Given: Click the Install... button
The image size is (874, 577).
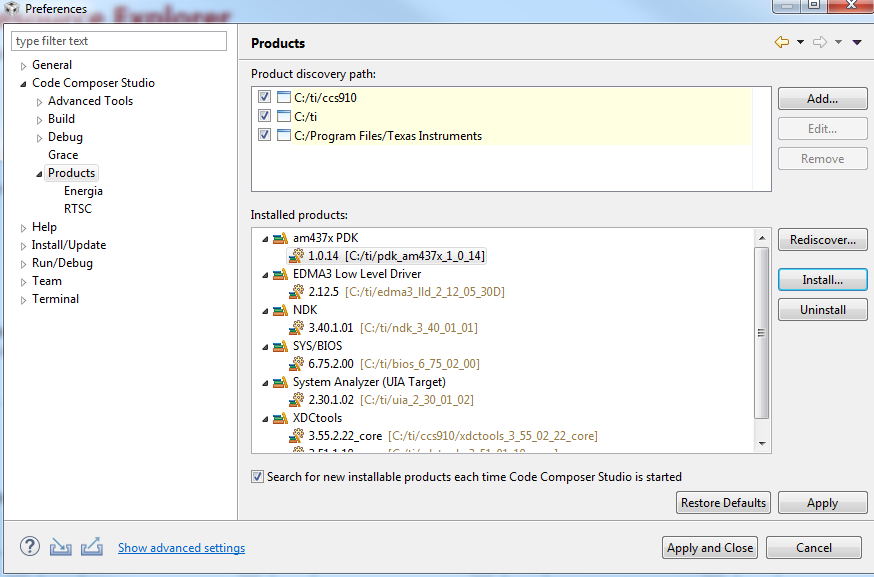Looking at the screenshot, I should 823,280.
